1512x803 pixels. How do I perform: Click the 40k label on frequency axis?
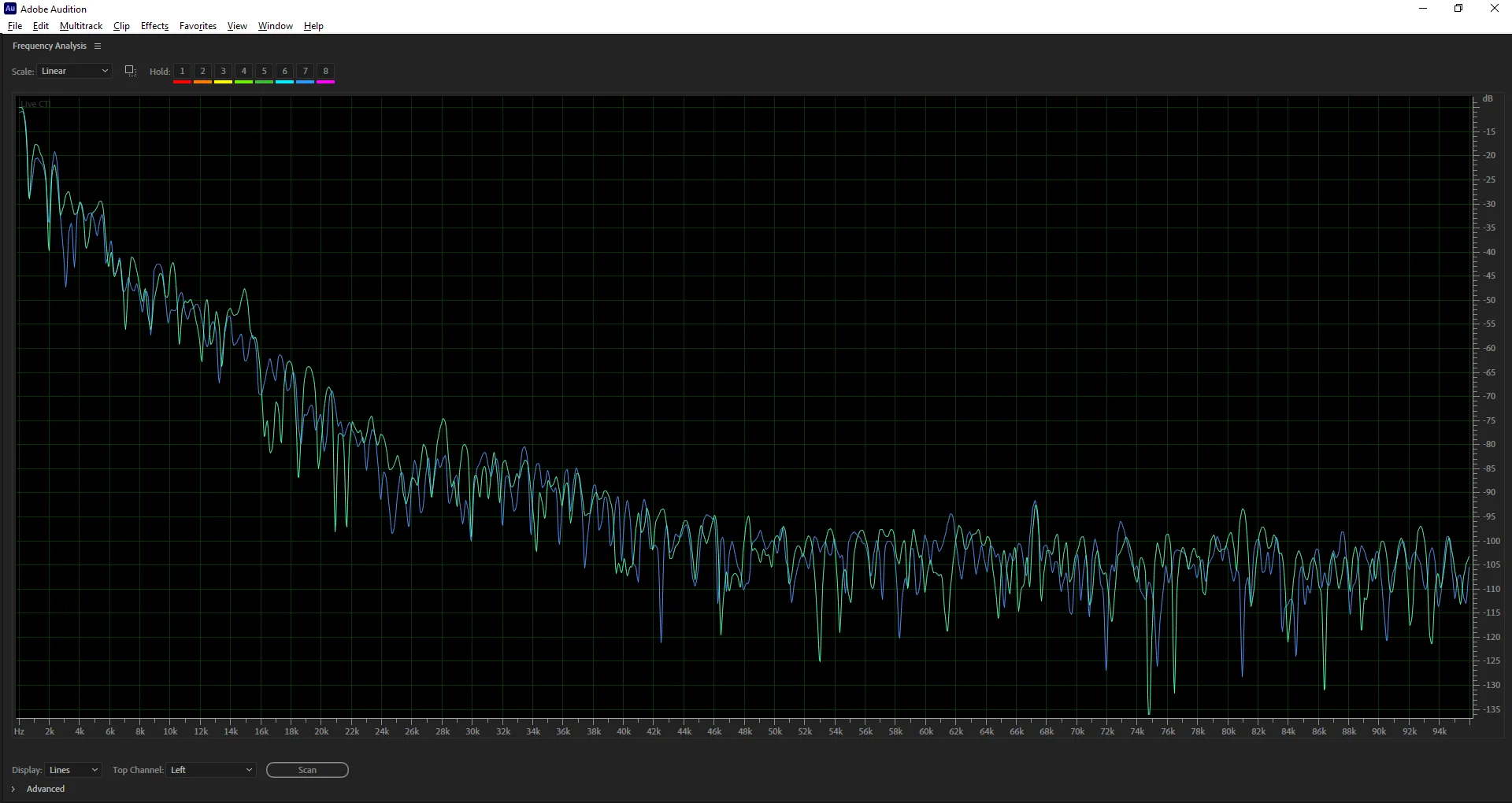(x=624, y=731)
